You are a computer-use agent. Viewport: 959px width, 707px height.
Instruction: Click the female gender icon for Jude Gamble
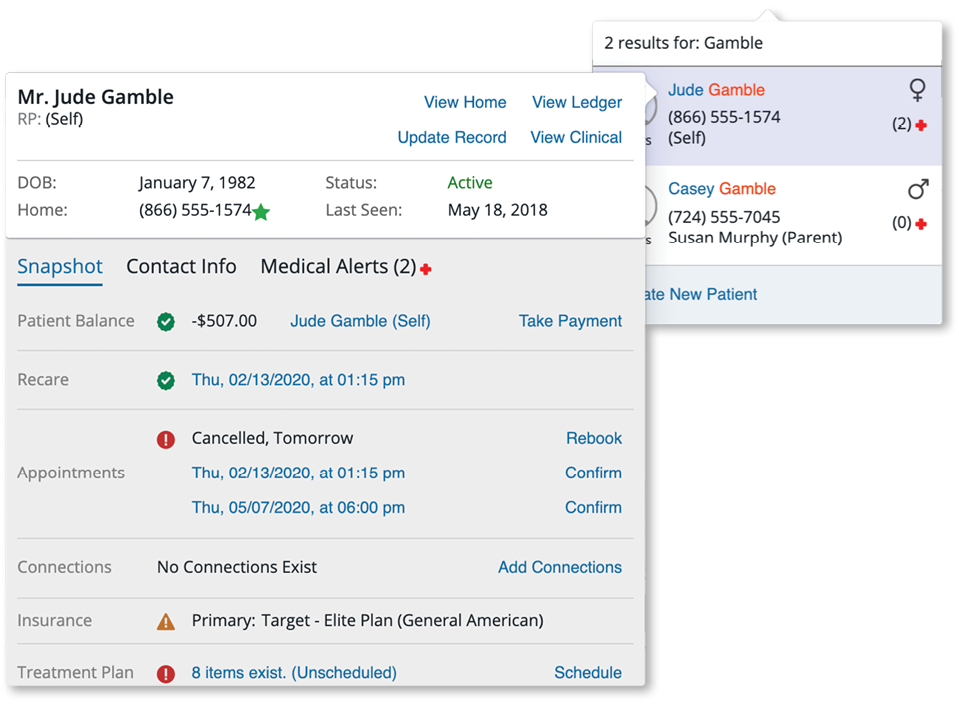[x=916, y=91]
